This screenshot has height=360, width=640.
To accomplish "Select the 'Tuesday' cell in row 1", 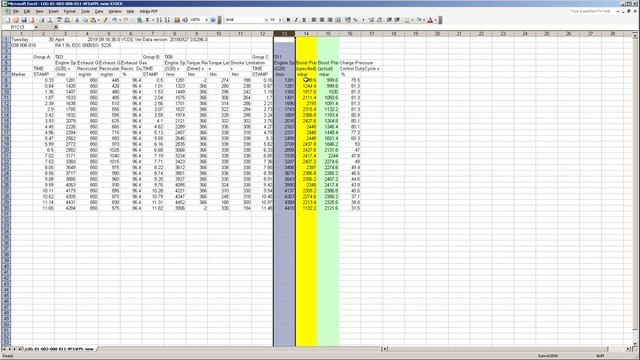I will 22,40.
